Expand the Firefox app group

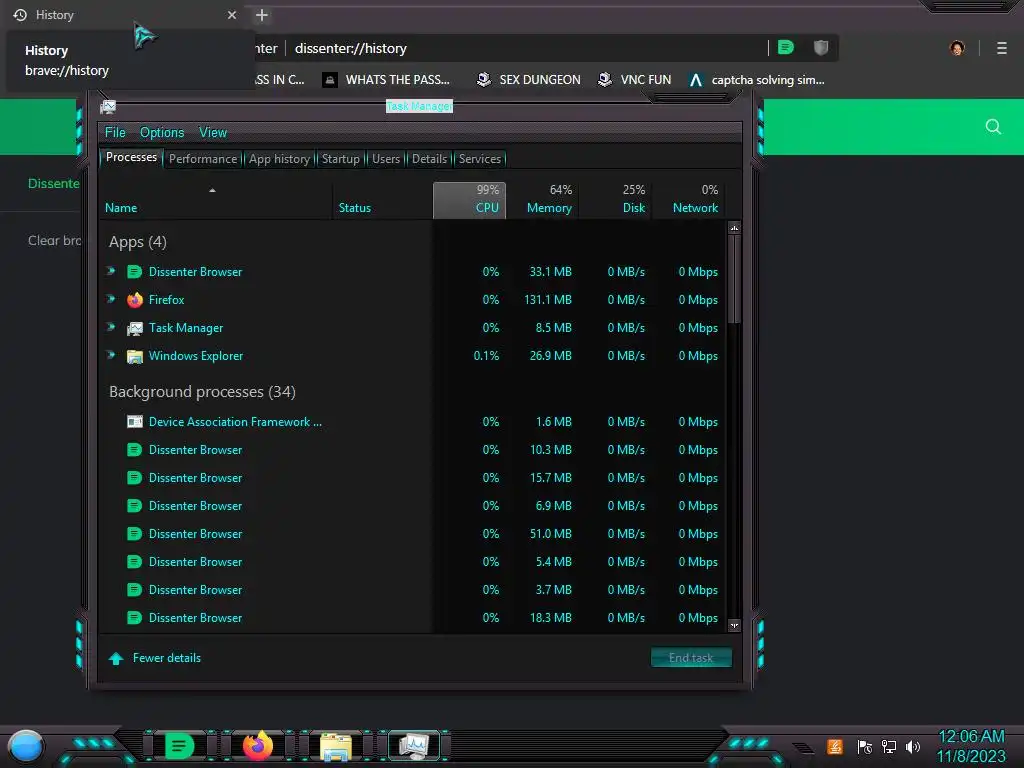(112, 299)
